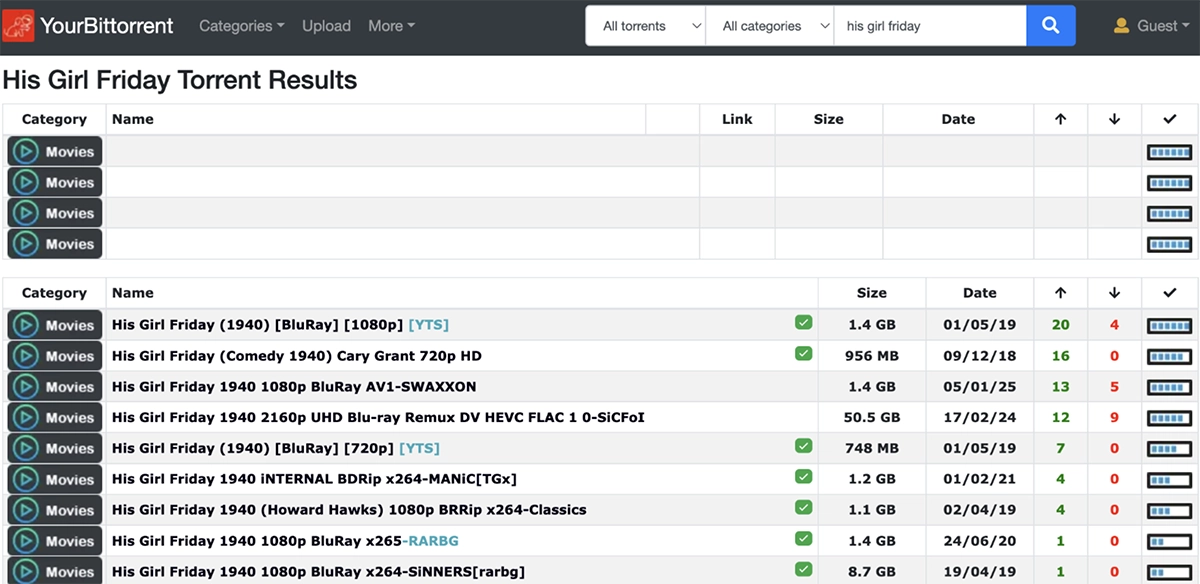The image size is (1200, 584).
Task: Open His Girl Friday (1940) [BluRay] [1080p] torrent
Action: click(x=280, y=325)
